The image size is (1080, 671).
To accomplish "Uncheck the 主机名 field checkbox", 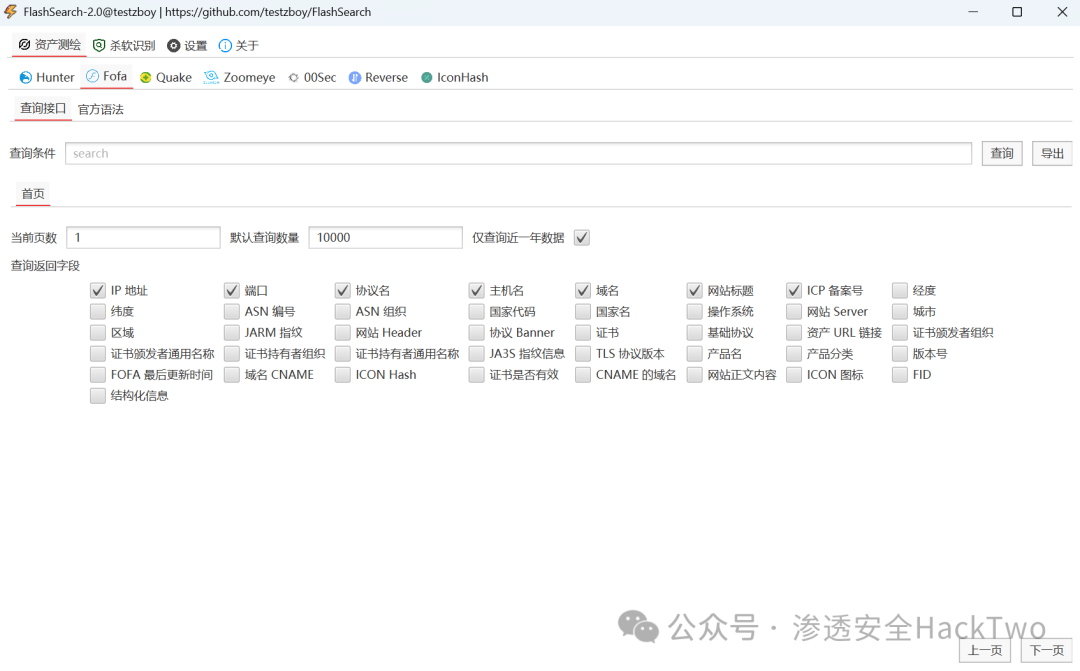I will [x=476, y=291].
